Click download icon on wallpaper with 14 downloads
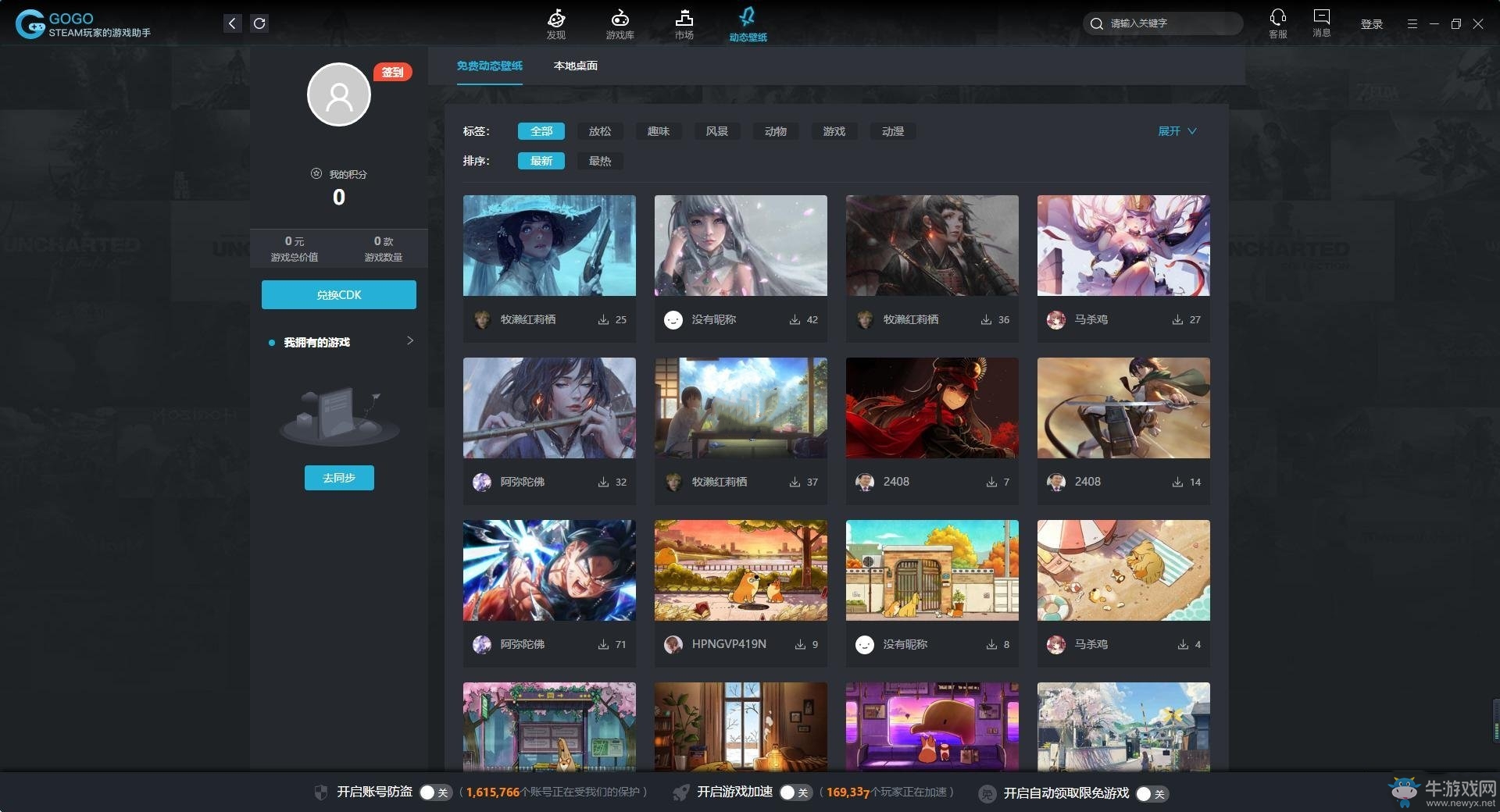The width and height of the screenshot is (1500, 812). click(x=1177, y=482)
